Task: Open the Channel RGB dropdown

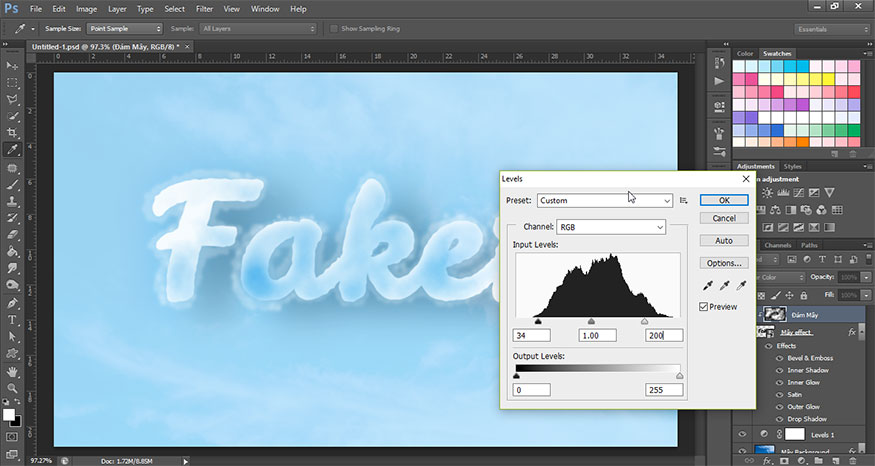Action: (x=611, y=227)
